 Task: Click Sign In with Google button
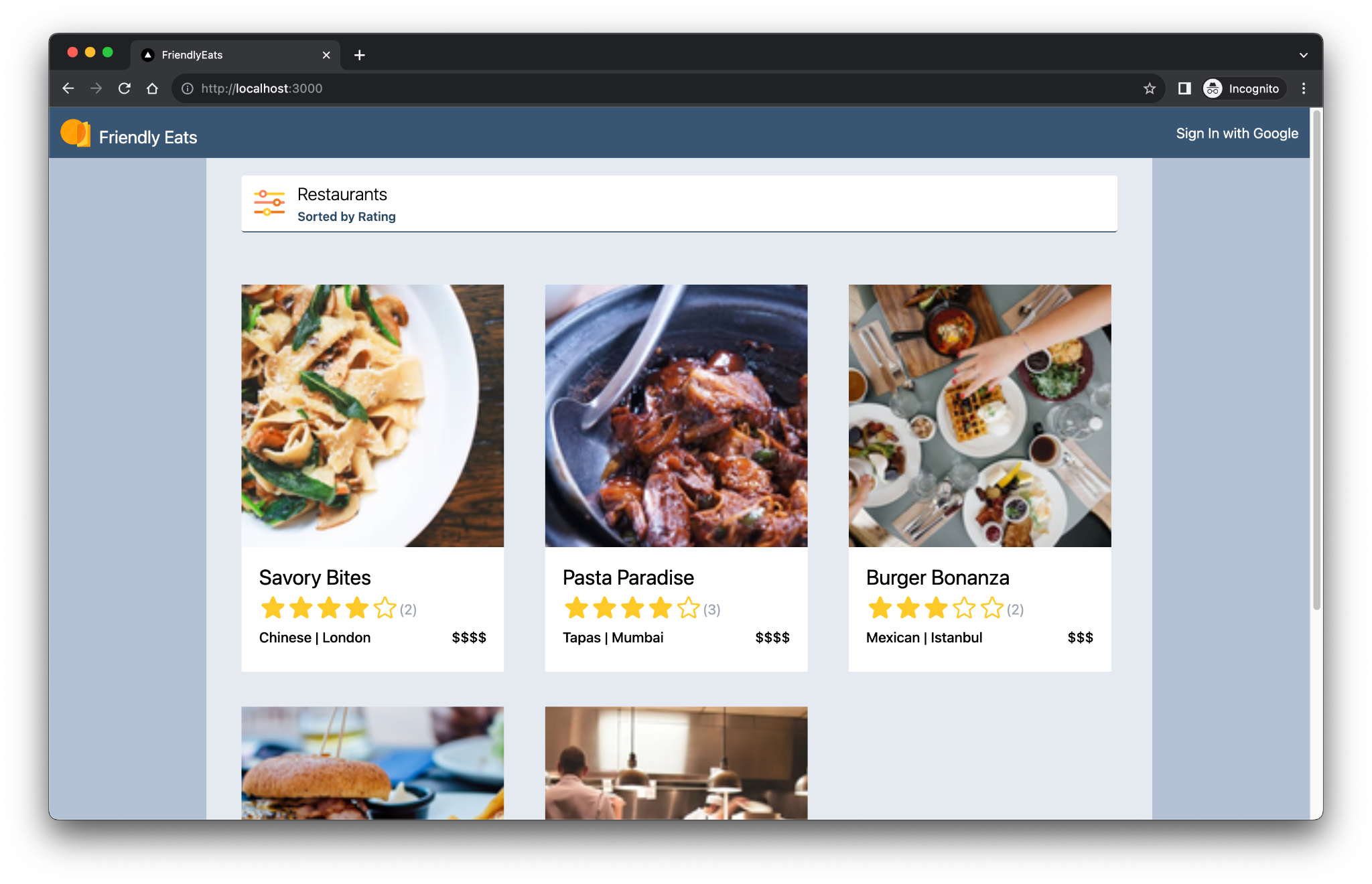tap(1238, 133)
